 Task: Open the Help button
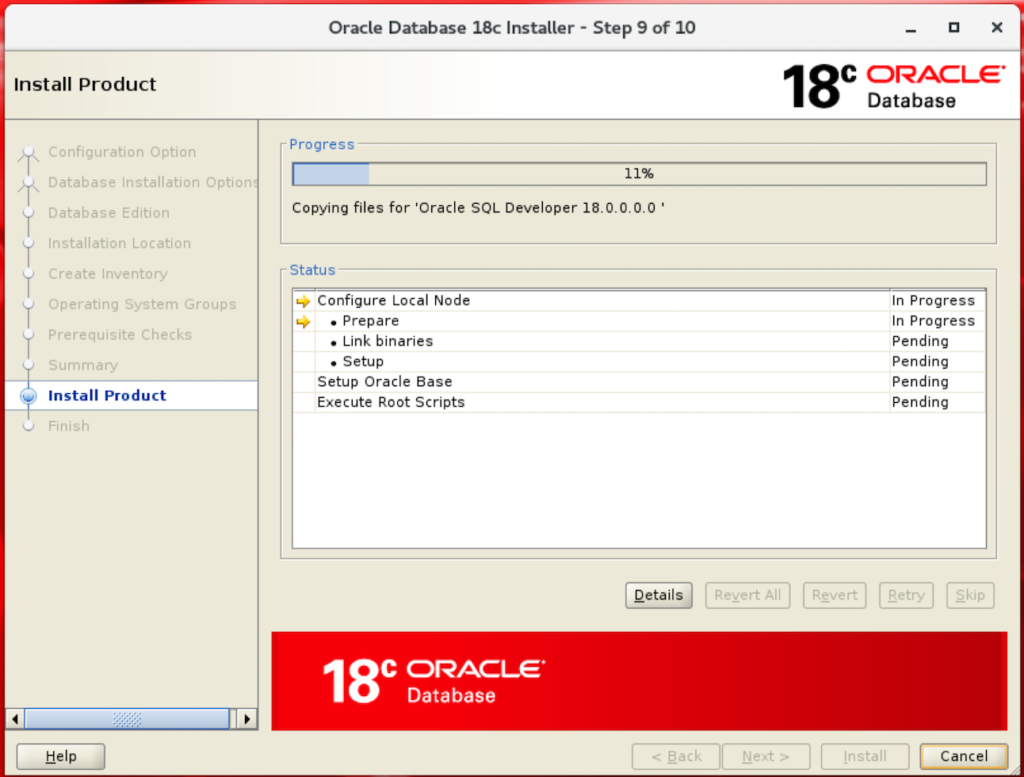61,756
